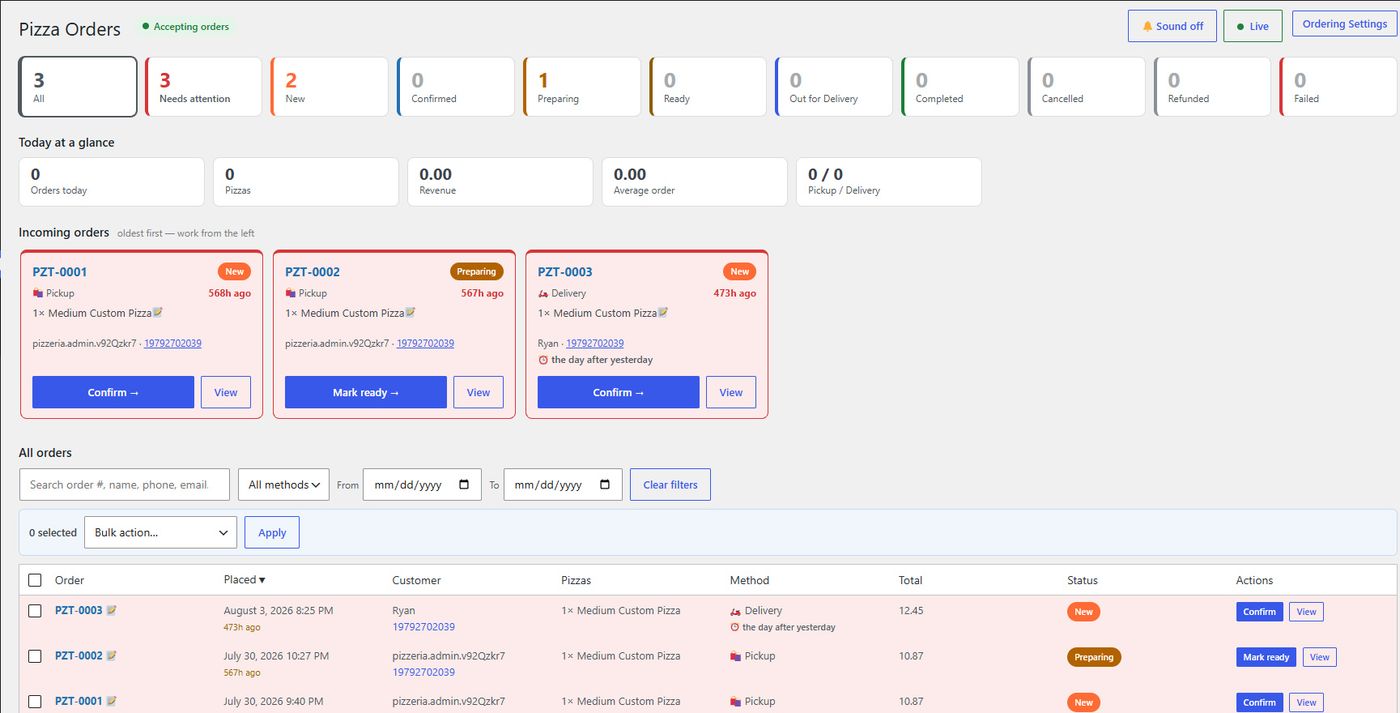The image size is (1400, 713).
Task: Click the note icon on PZT-0001 card pizza
Action: [x=158, y=313]
